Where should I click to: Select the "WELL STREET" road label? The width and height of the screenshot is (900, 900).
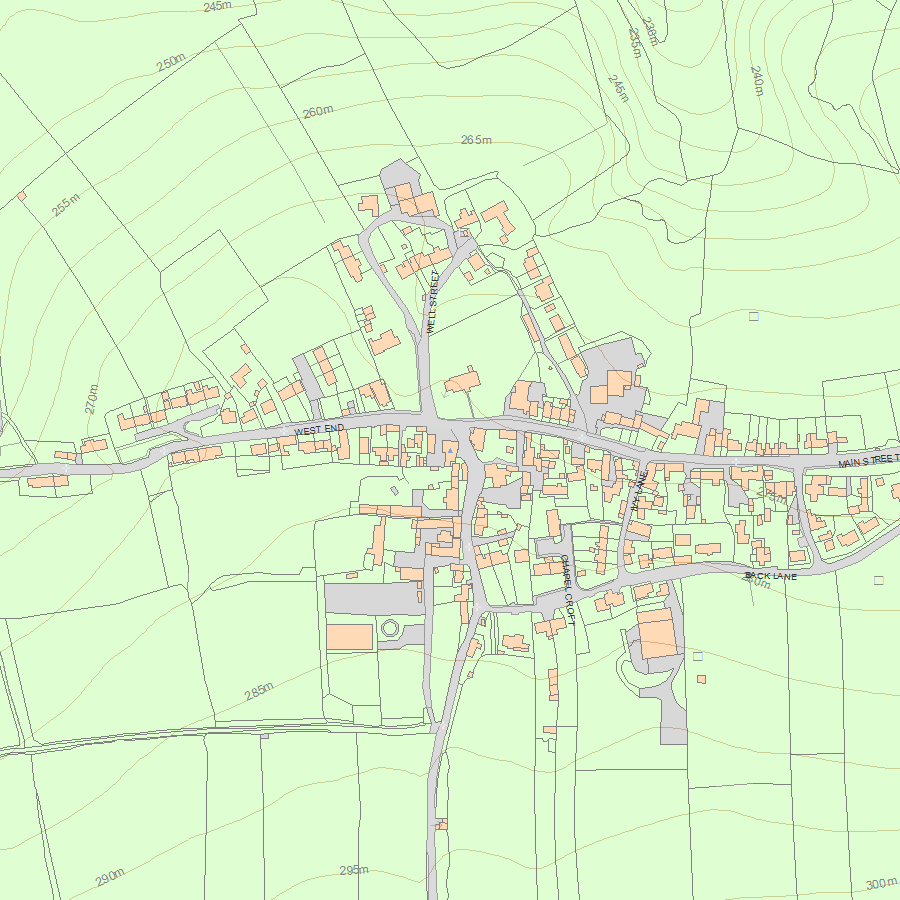tap(433, 302)
